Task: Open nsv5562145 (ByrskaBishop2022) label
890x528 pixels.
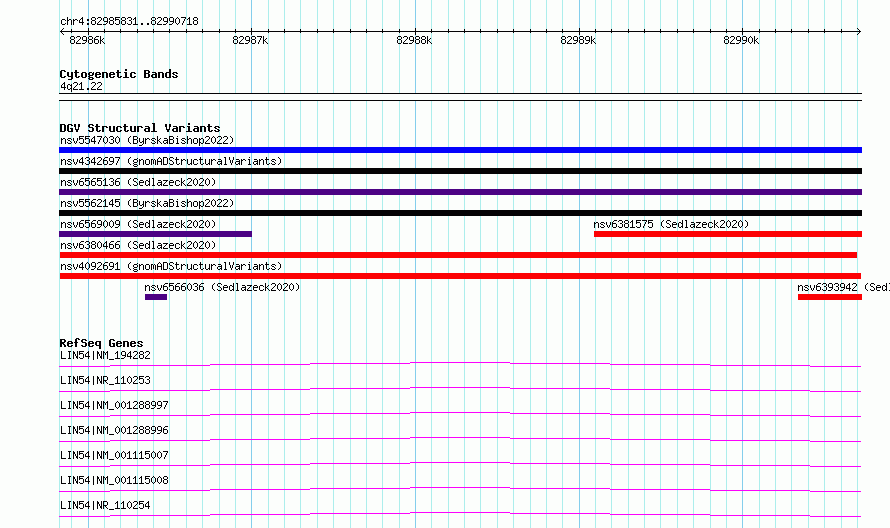Action: (147, 203)
